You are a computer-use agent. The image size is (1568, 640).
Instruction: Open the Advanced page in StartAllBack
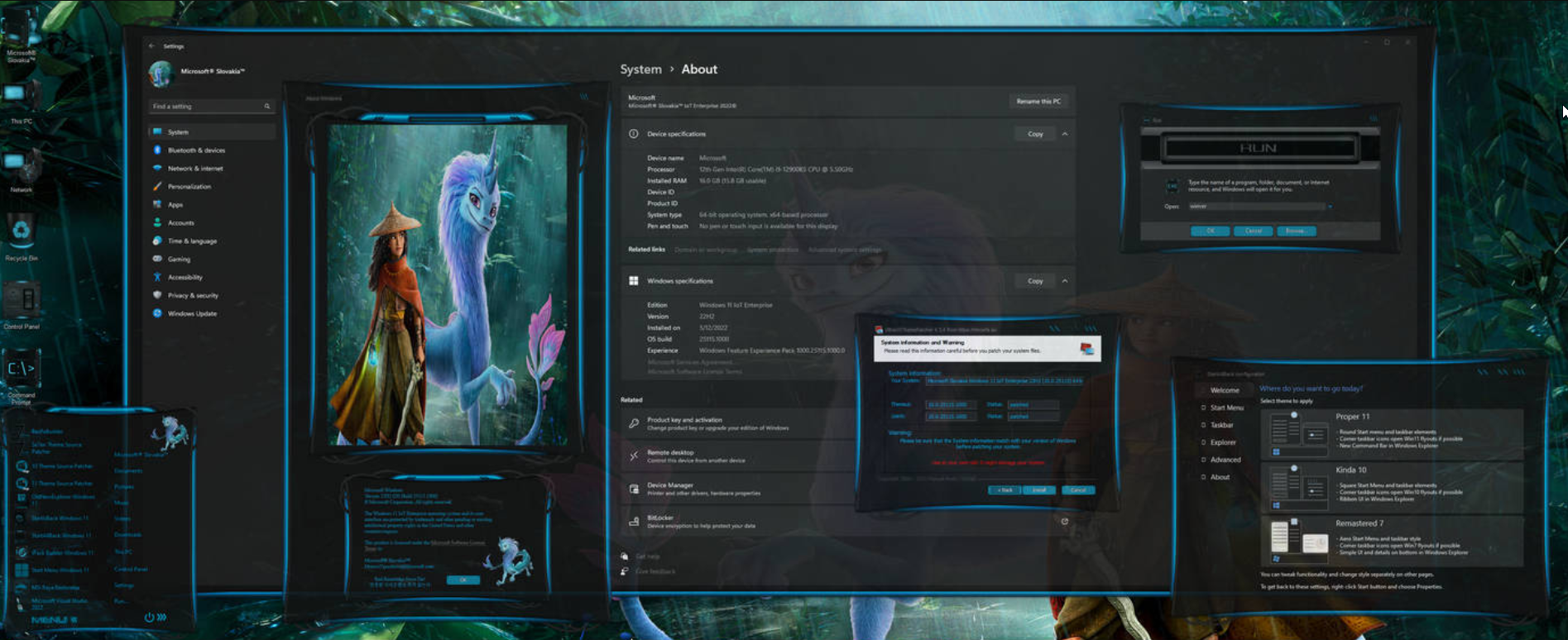tap(1225, 460)
